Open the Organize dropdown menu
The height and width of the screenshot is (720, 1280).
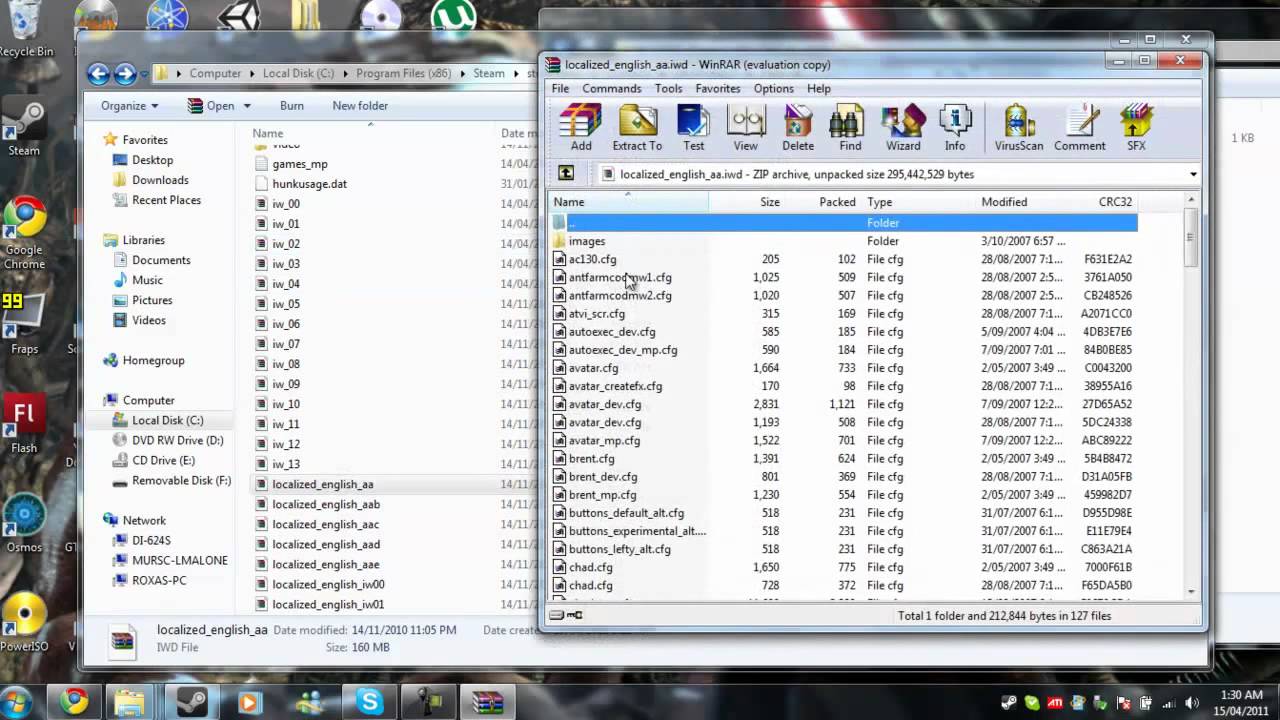point(129,105)
